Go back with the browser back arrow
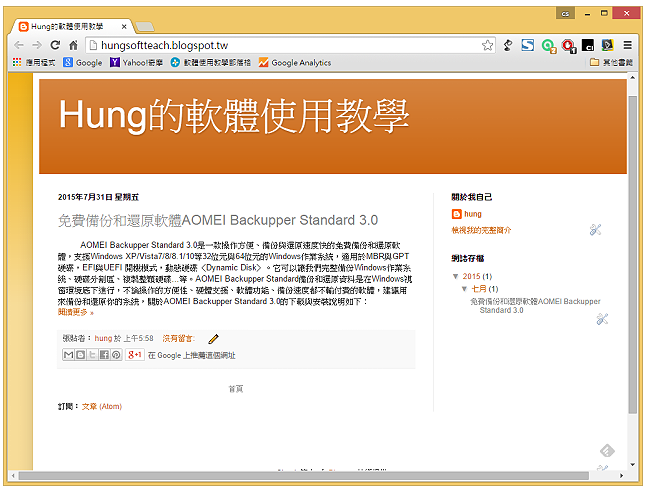 (19, 45)
